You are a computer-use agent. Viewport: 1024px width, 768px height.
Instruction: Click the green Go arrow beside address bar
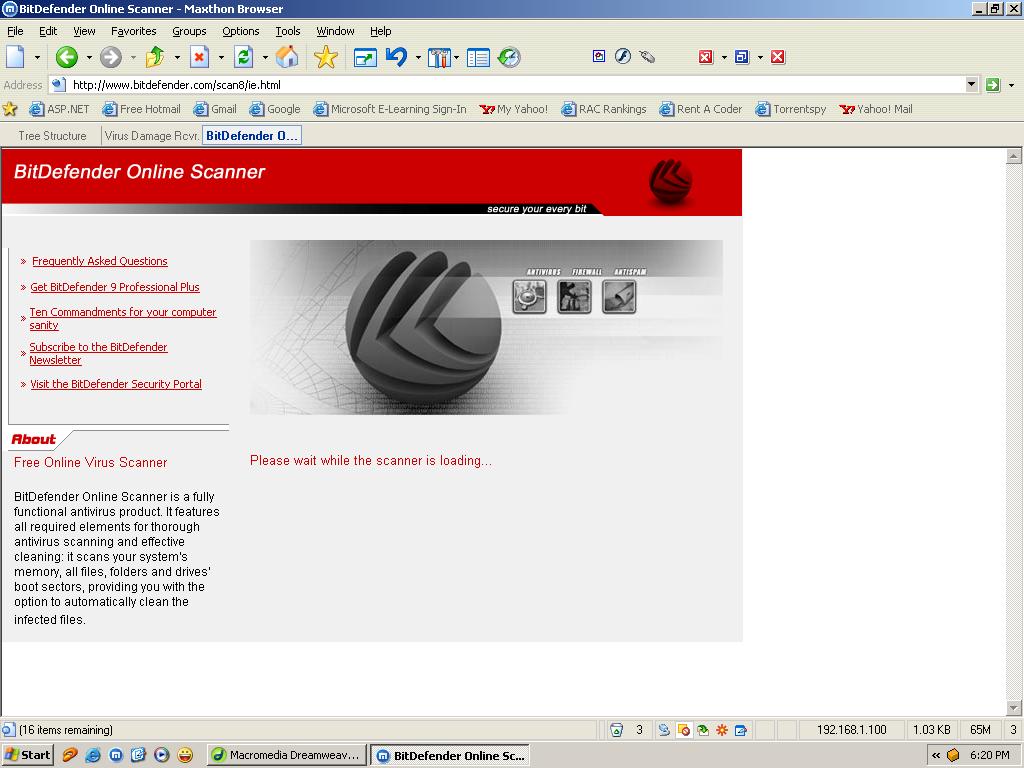pyautogui.click(x=993, y=85)
